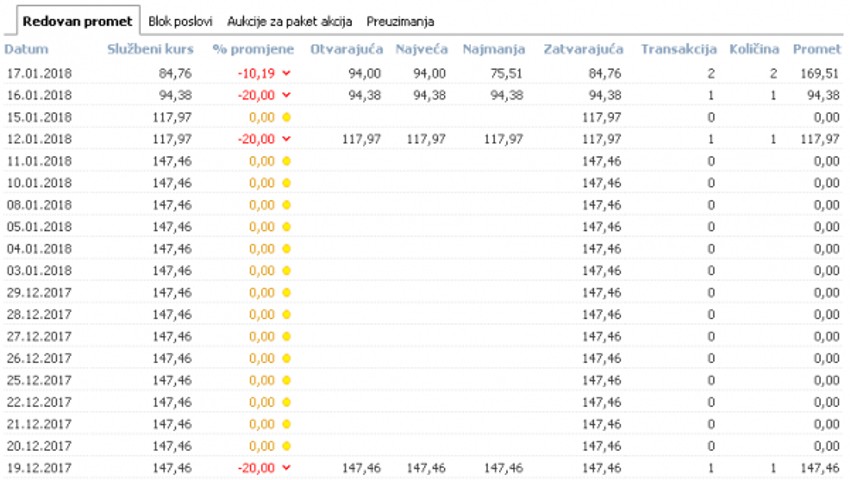Click red down arrow for 16.01.2018

tap(287, 95)
